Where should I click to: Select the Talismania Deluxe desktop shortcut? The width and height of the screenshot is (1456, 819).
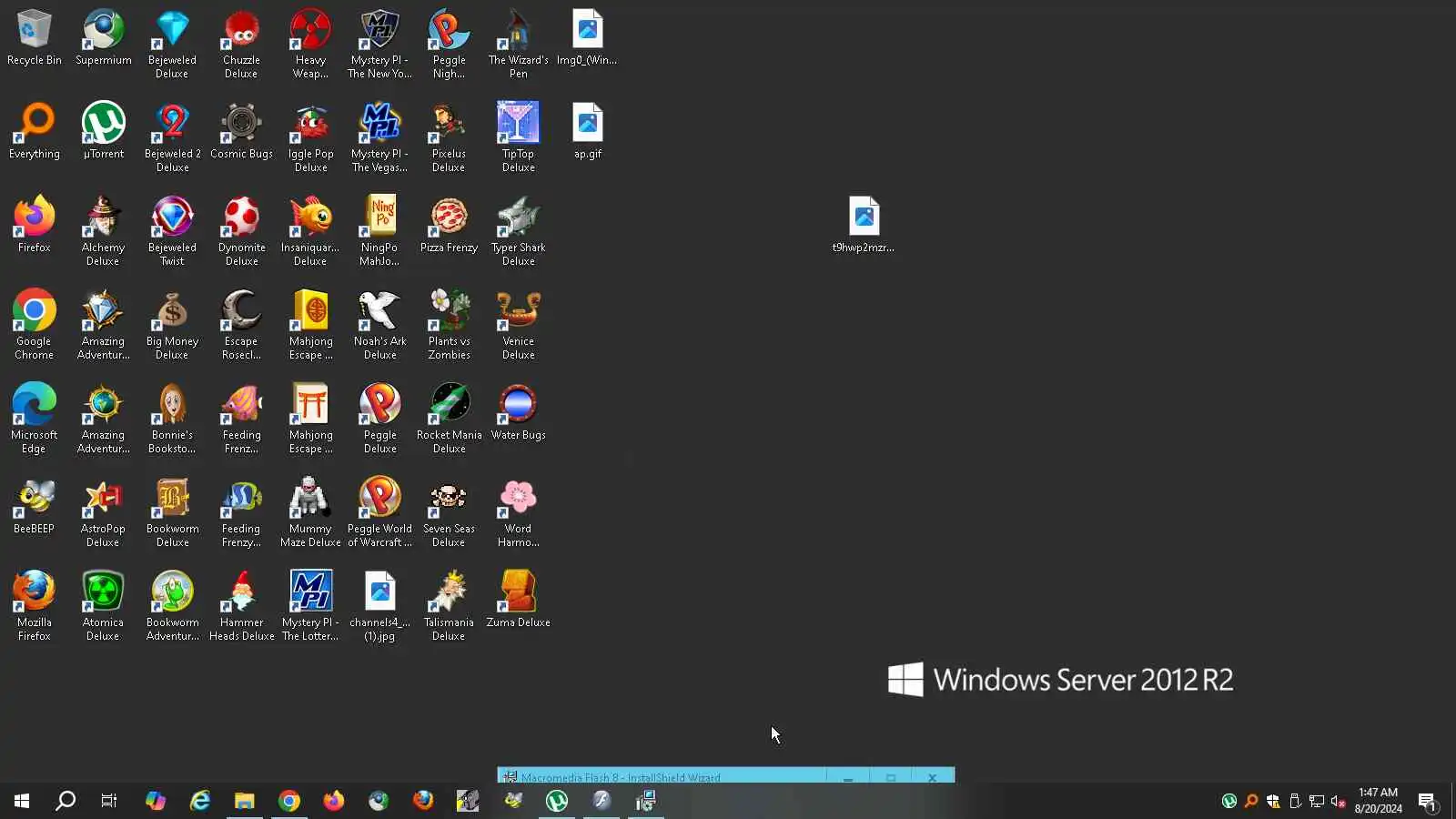[x=449, y=606]
